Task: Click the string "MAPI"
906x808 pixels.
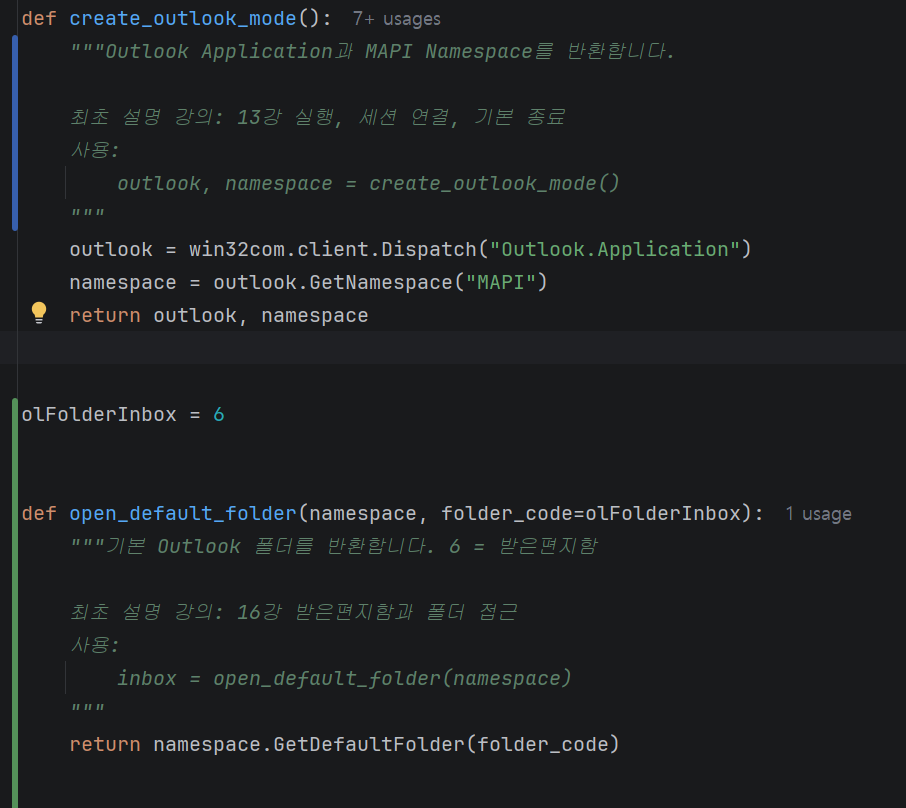Action: pyautogui.click(x=501, y=282)
